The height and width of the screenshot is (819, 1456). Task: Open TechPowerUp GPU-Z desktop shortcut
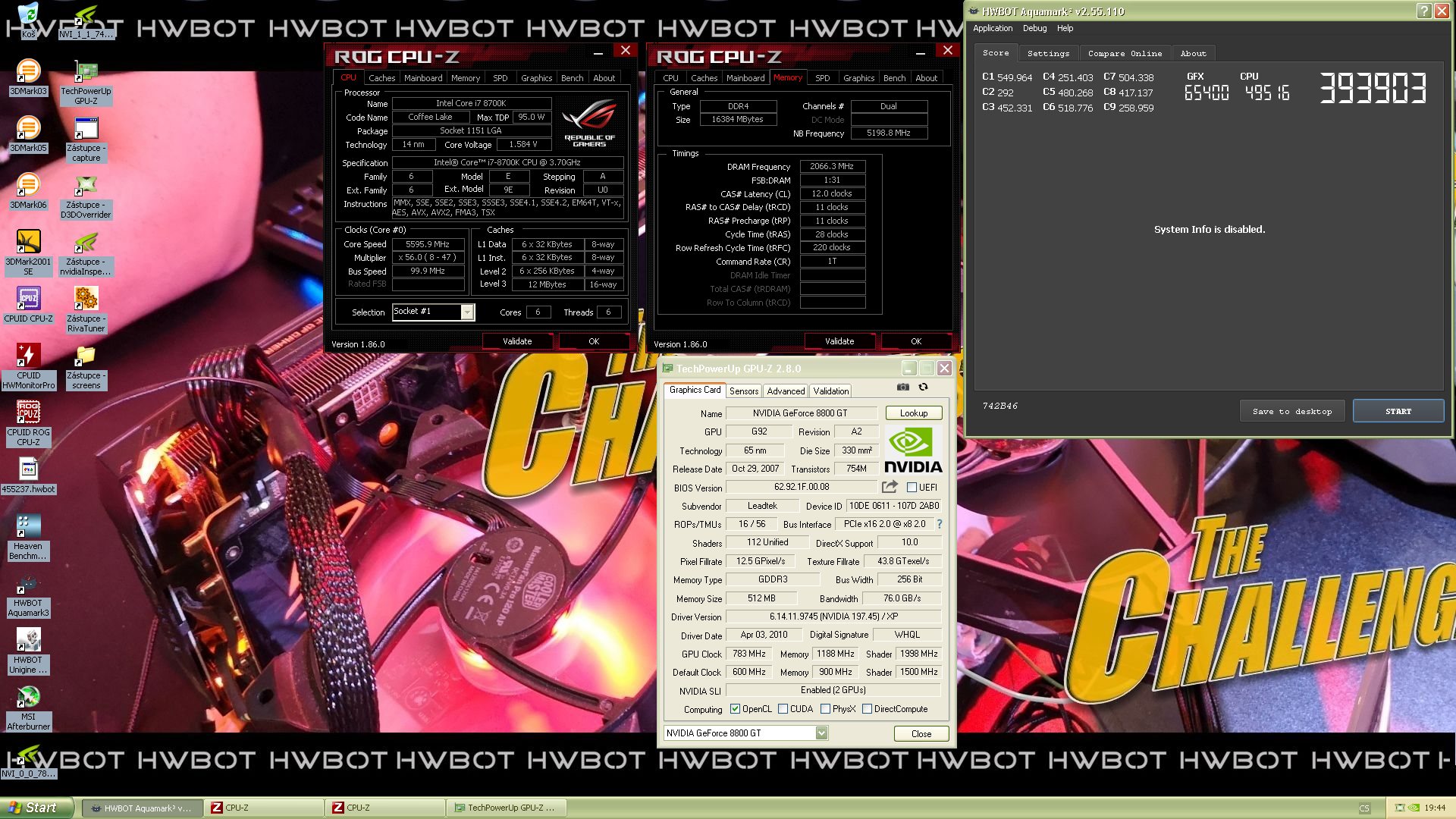(x=86, y=82)
